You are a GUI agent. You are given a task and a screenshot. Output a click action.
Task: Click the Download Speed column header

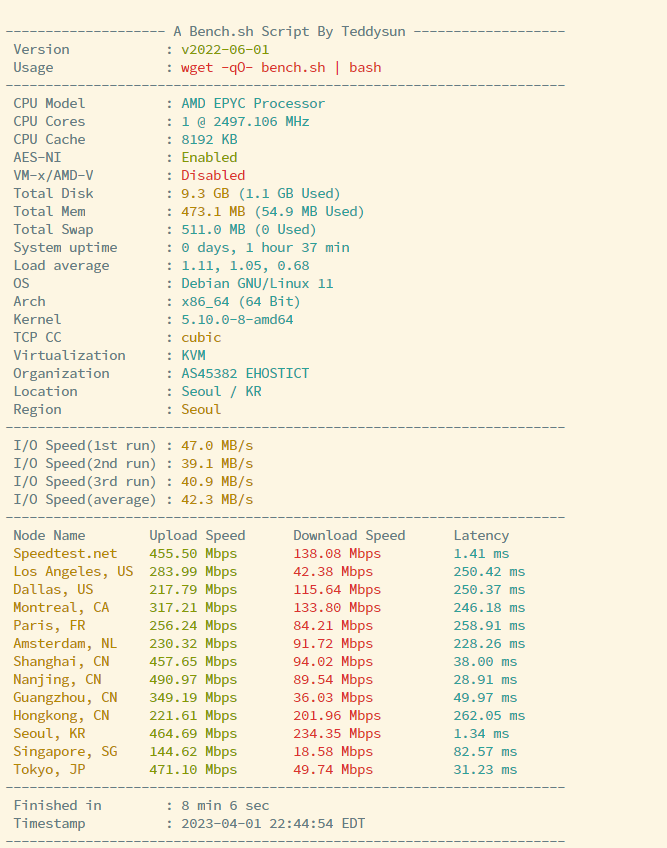349,536
